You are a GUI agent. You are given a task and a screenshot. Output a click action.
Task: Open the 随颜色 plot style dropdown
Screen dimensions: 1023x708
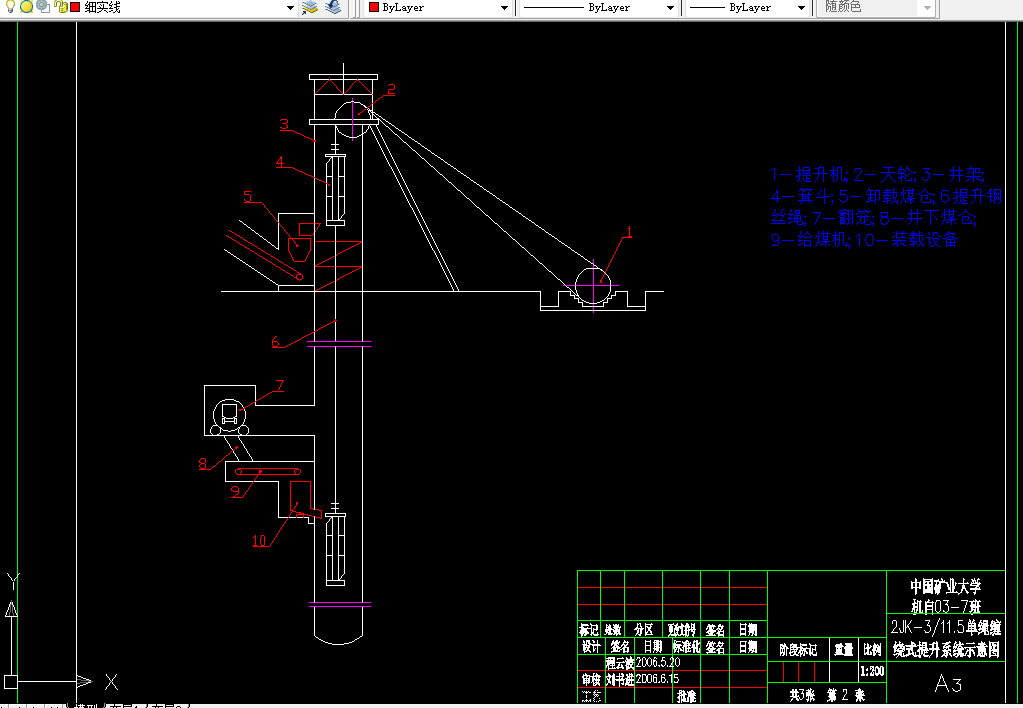click(x=927, y=8)
